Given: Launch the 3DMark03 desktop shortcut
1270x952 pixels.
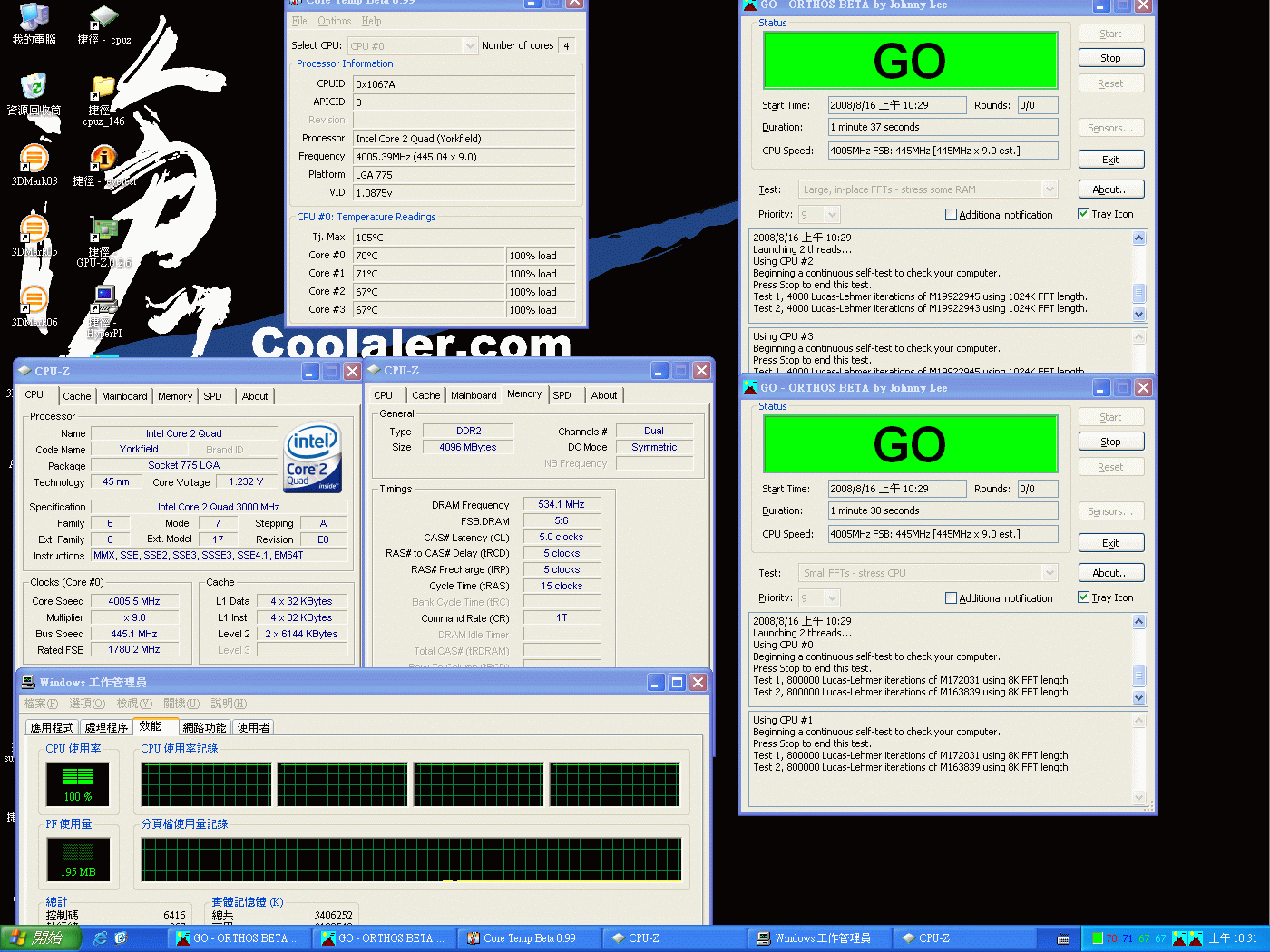Looking at the screenshot, I should (34, 165).
